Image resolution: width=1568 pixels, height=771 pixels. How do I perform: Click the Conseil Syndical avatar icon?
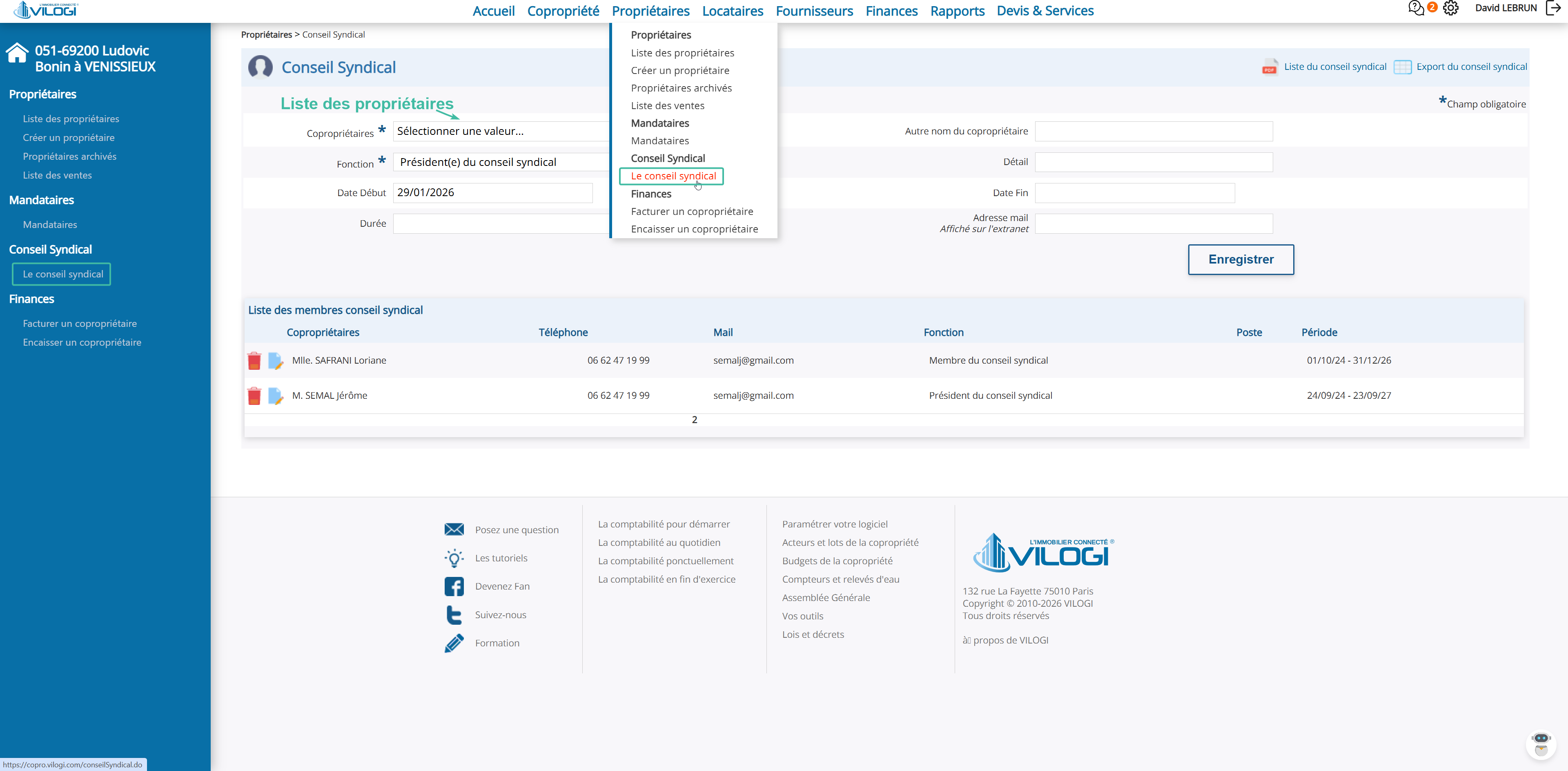(261, 67)
